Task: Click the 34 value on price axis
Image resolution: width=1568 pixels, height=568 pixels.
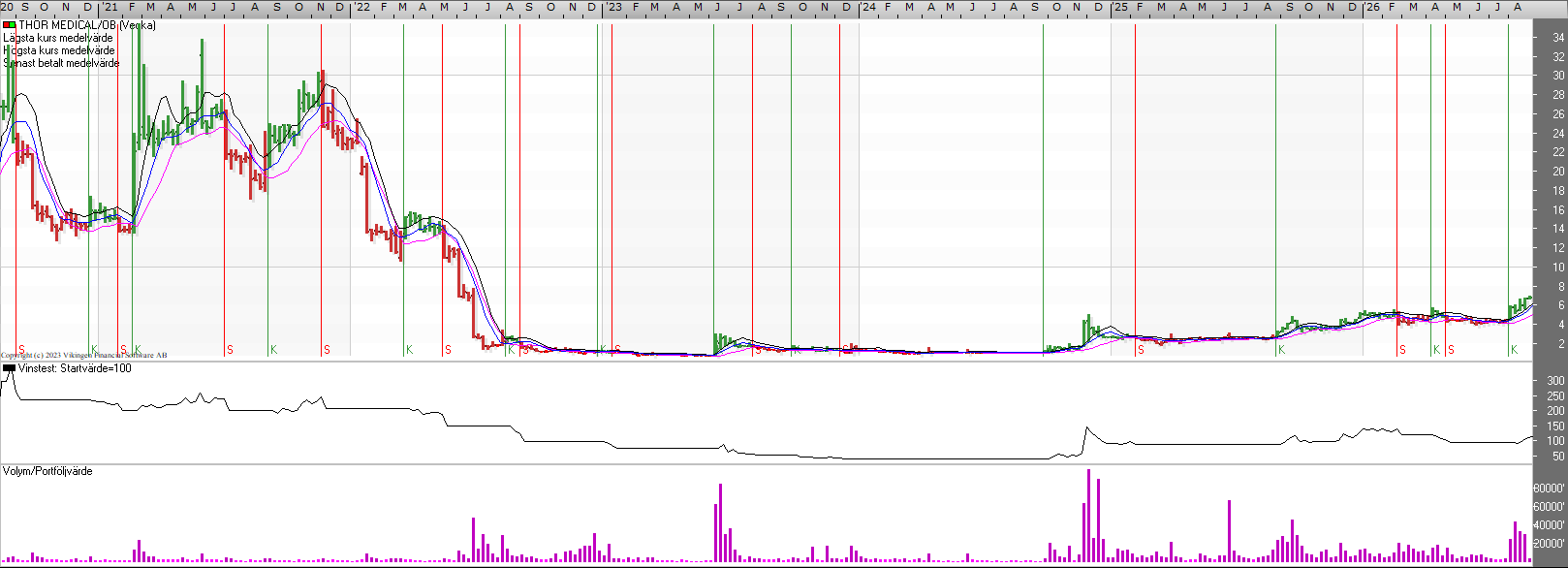Action: 1558,38
